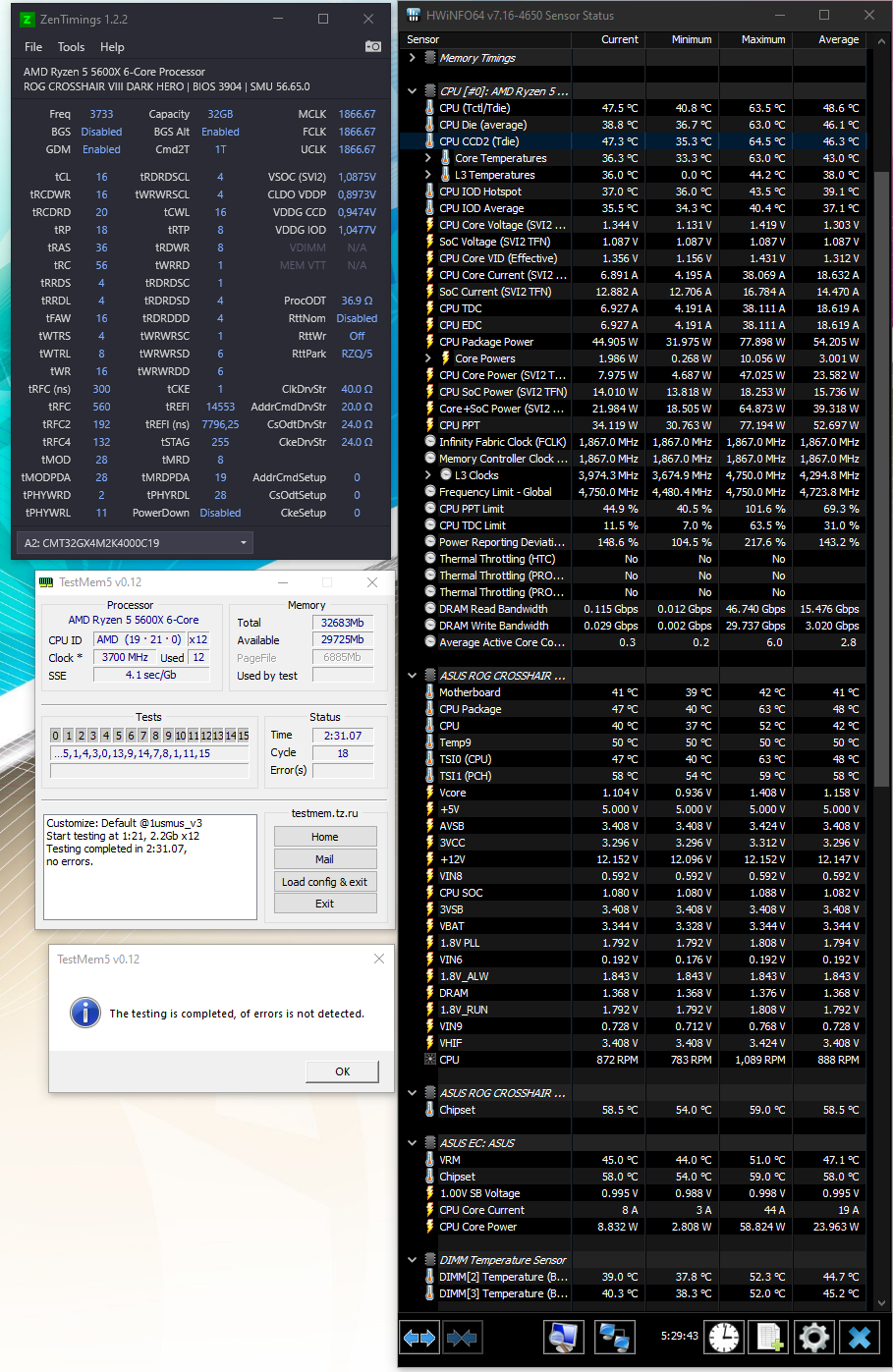Click the Home button in TestMem5
The height and width of the screenshot is (1372, 893).
click(x=325, y=837)
